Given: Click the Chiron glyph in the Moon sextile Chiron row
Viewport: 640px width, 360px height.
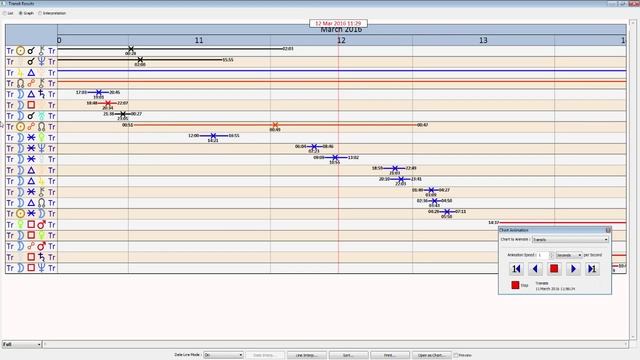Looking at the screenshot, I should 41,192.
